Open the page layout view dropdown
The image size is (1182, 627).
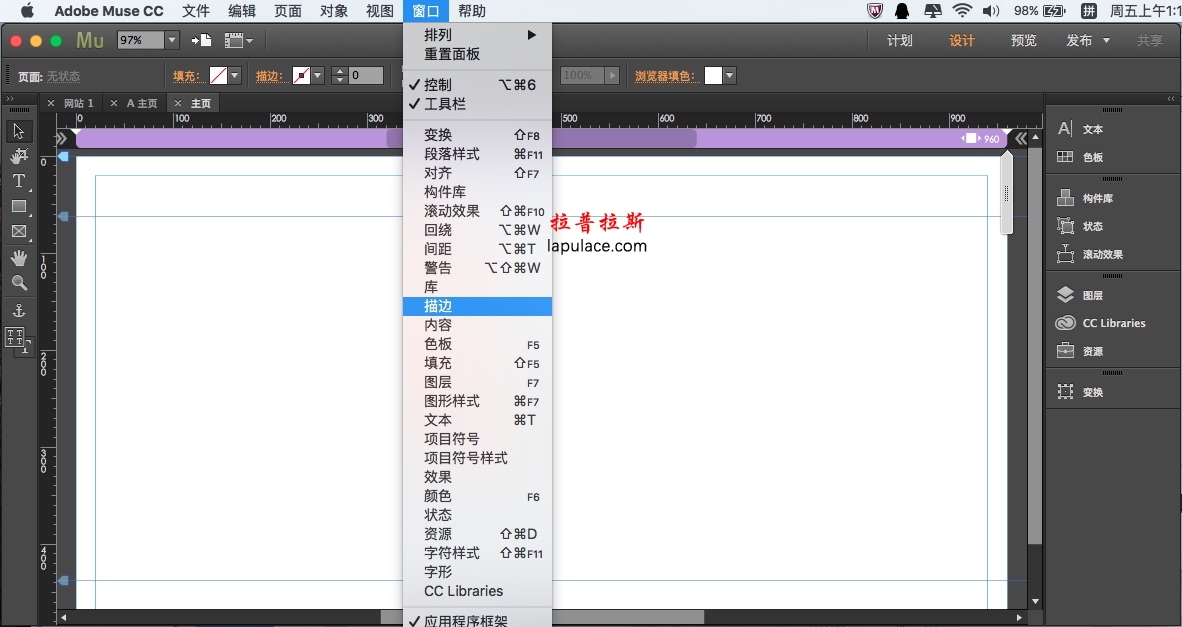(x=238, y=41)
